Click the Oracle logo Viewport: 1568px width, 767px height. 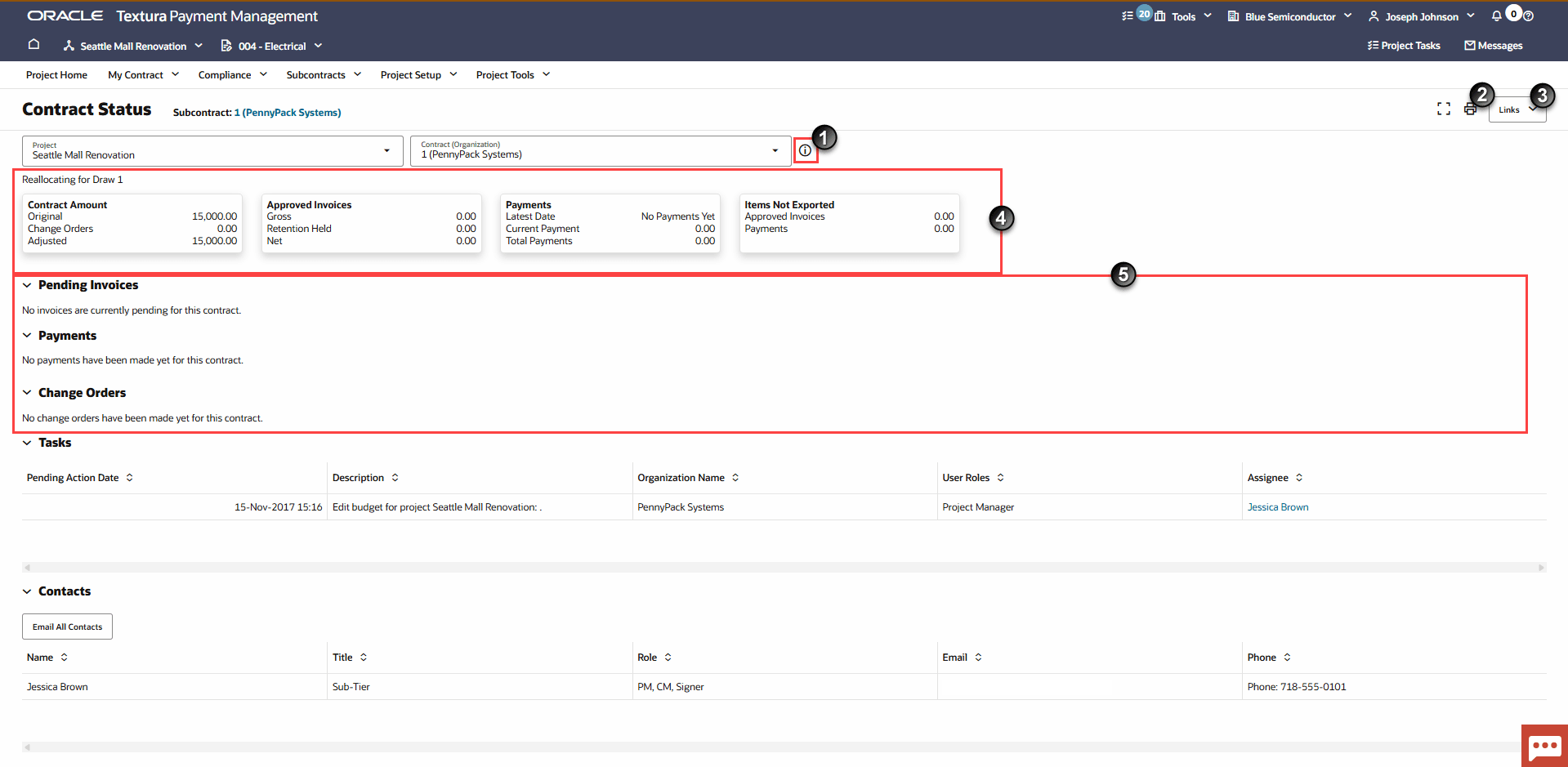click(x=65, y=16)
